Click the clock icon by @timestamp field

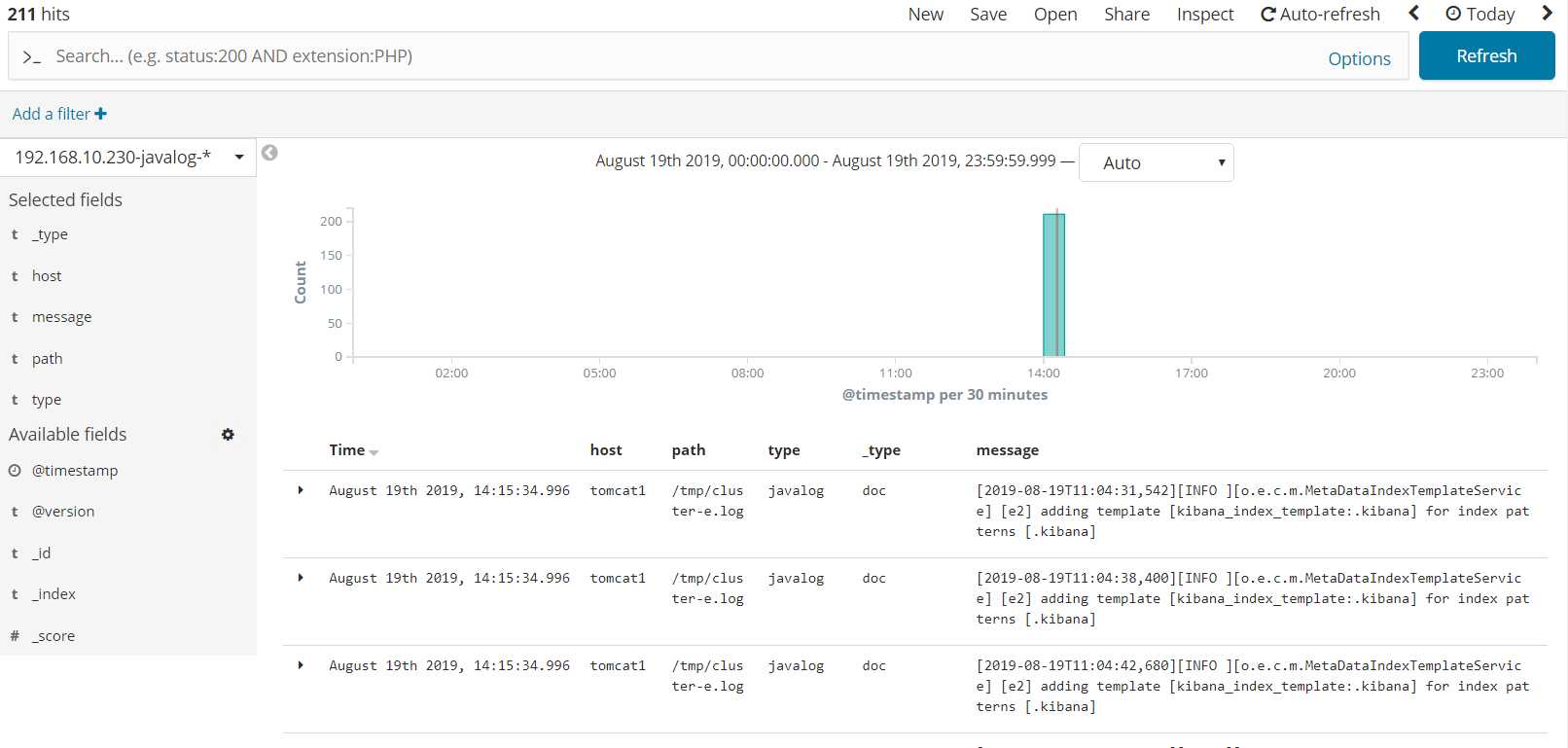15,471
